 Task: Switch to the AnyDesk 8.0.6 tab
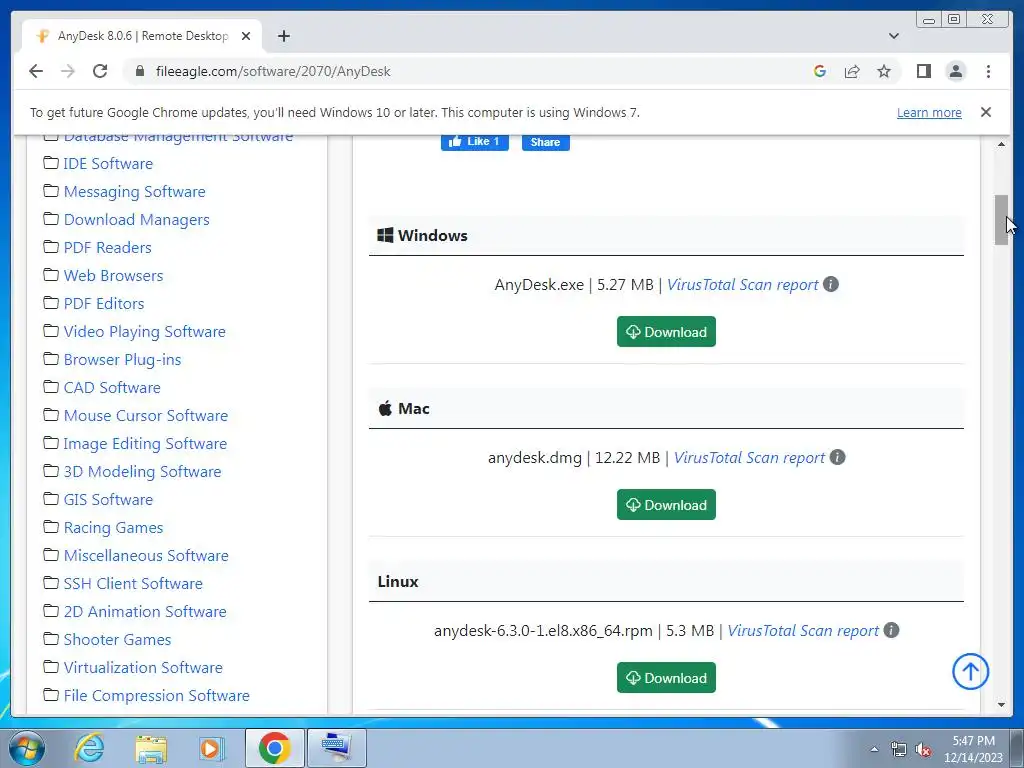pos(142,36)
